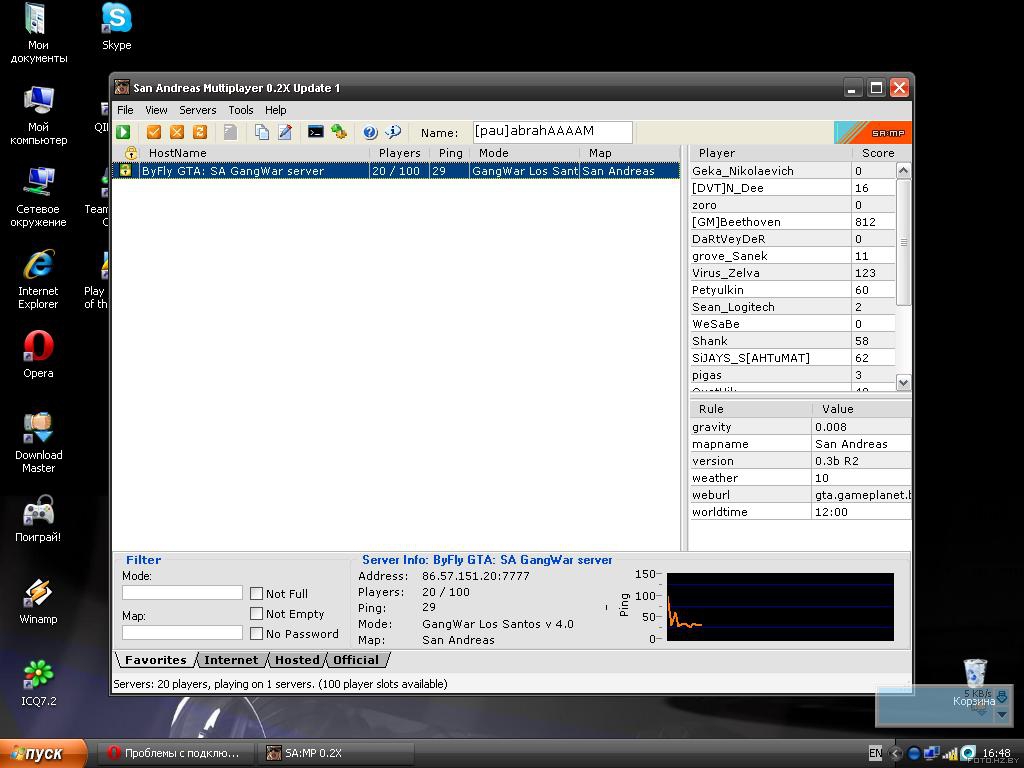
Task: Click the green Connect play icon
Action: [123, 133]
